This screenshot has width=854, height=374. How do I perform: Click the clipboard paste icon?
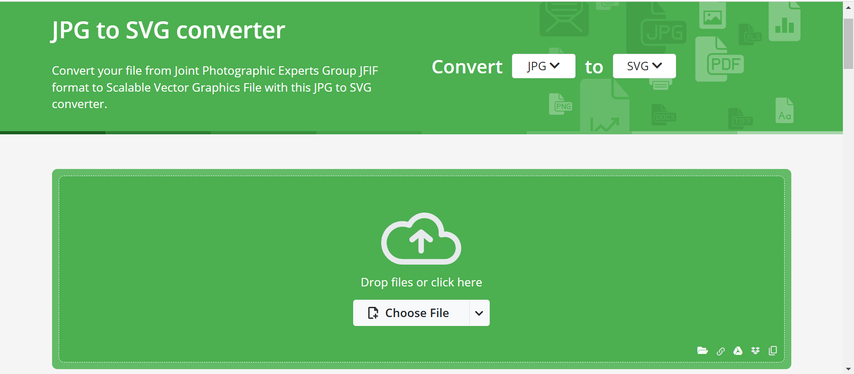[772, 351]
